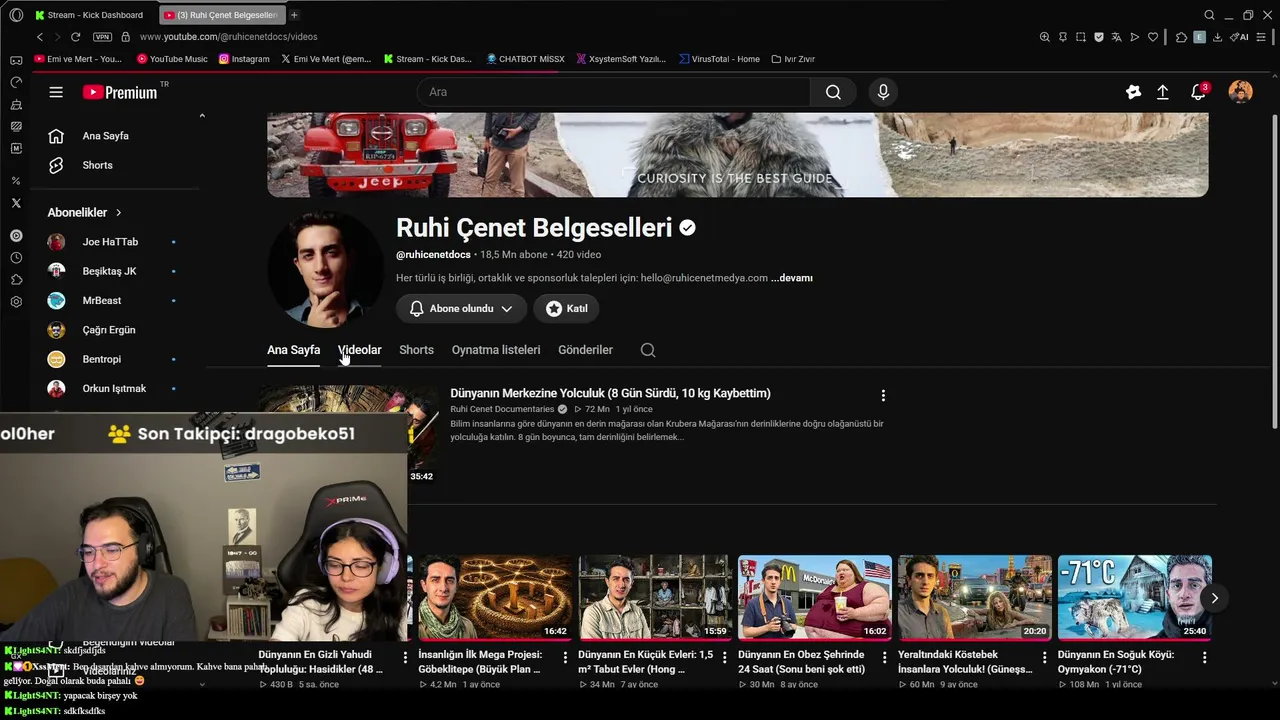Open the Opera menu logo

tap(16, 15)
